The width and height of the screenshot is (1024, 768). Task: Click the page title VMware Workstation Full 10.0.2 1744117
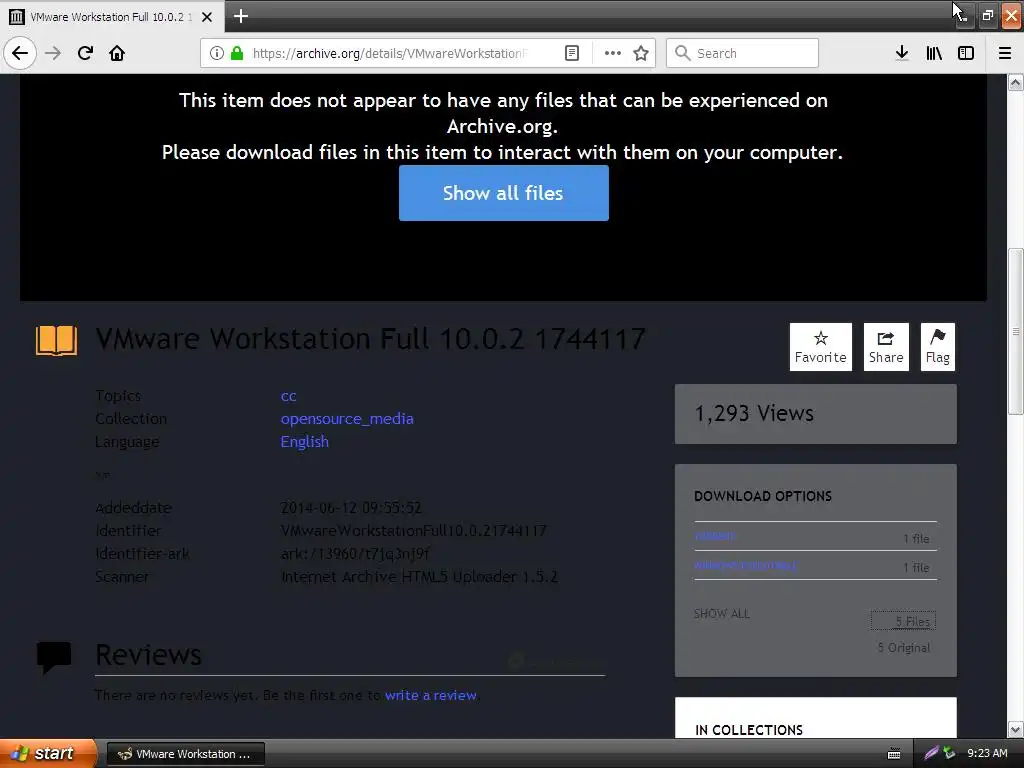(370, 339)
